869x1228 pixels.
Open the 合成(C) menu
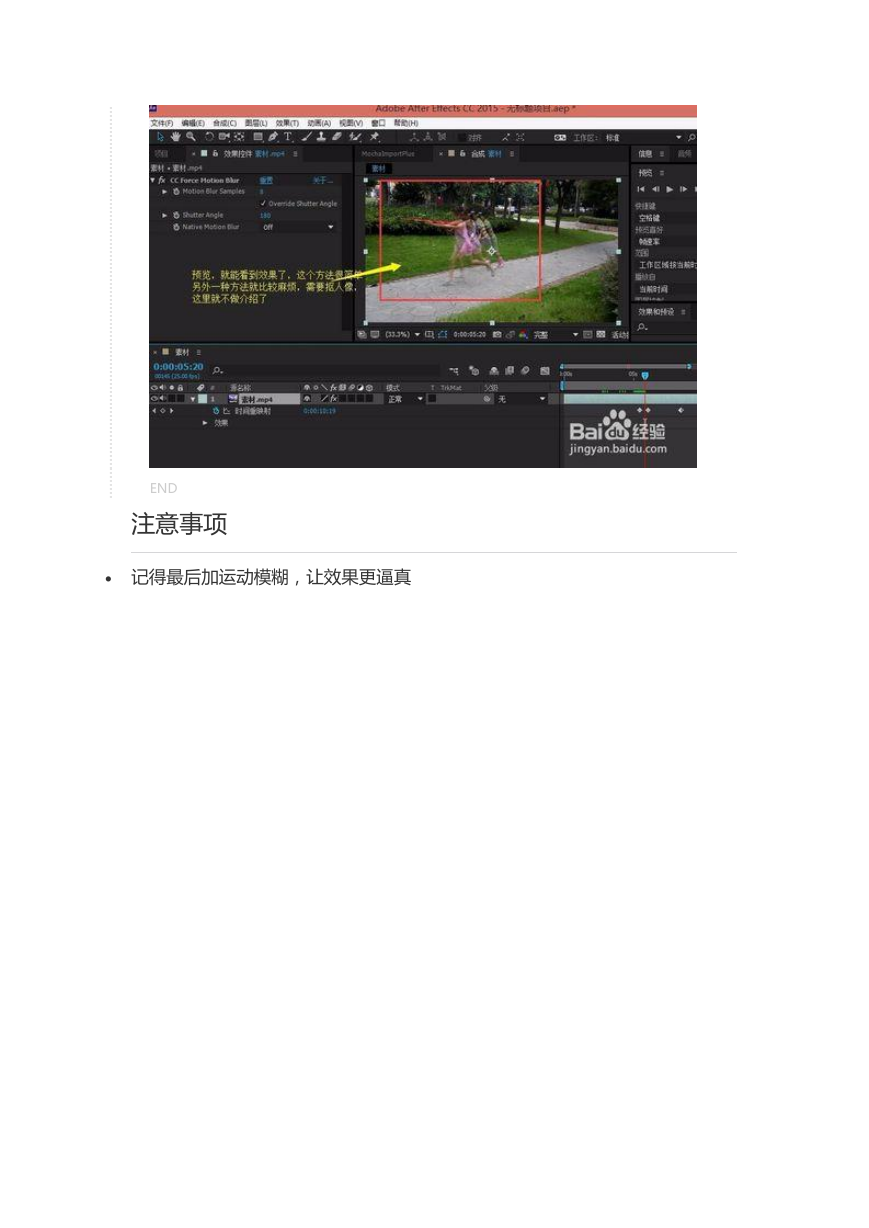(225, 123)
